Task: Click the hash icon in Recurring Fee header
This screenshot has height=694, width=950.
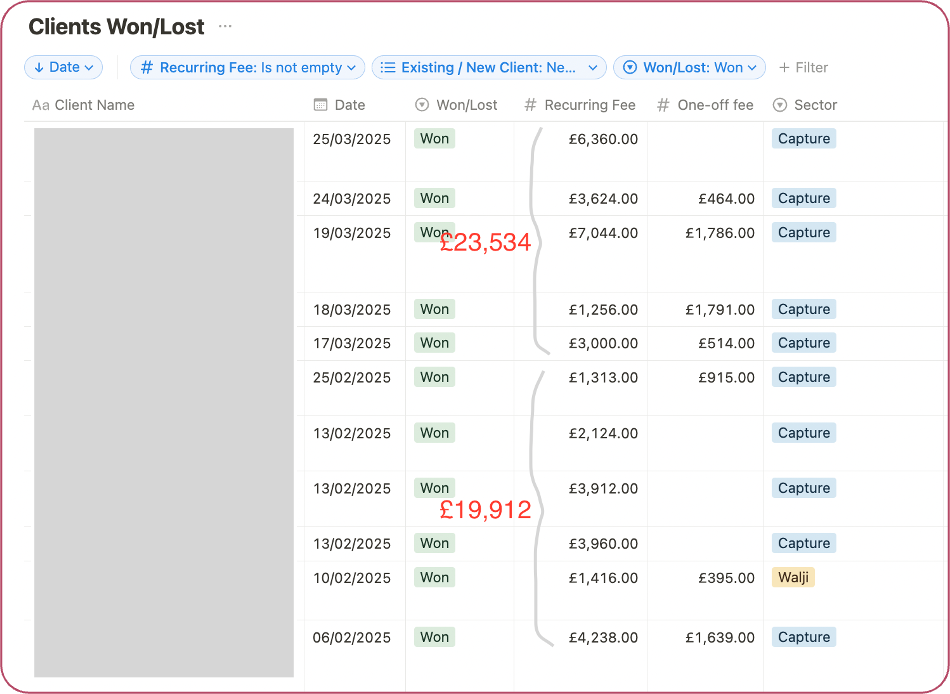Action: tap(530, 105)
